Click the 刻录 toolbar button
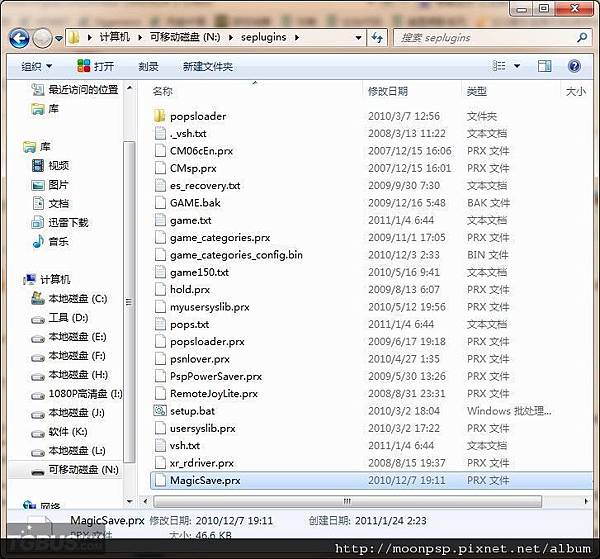The image size is (600, 559). click(148, 67)
